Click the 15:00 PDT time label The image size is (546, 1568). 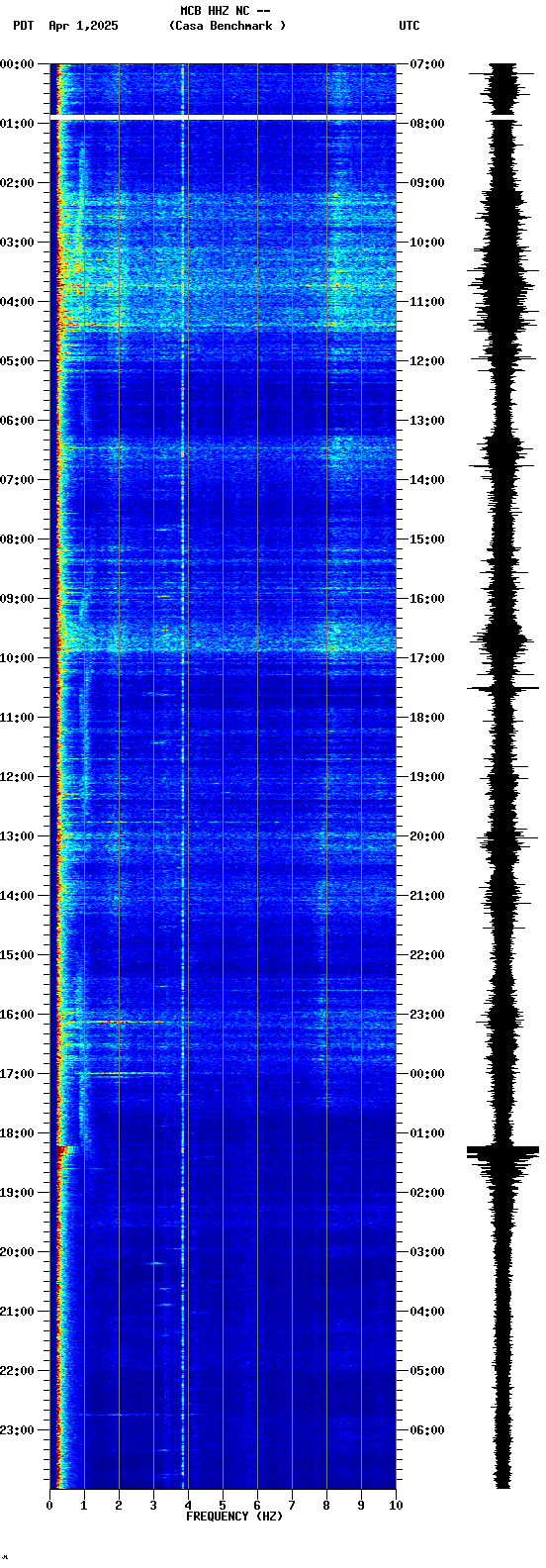pyautogui.click(x=17, y=955)
